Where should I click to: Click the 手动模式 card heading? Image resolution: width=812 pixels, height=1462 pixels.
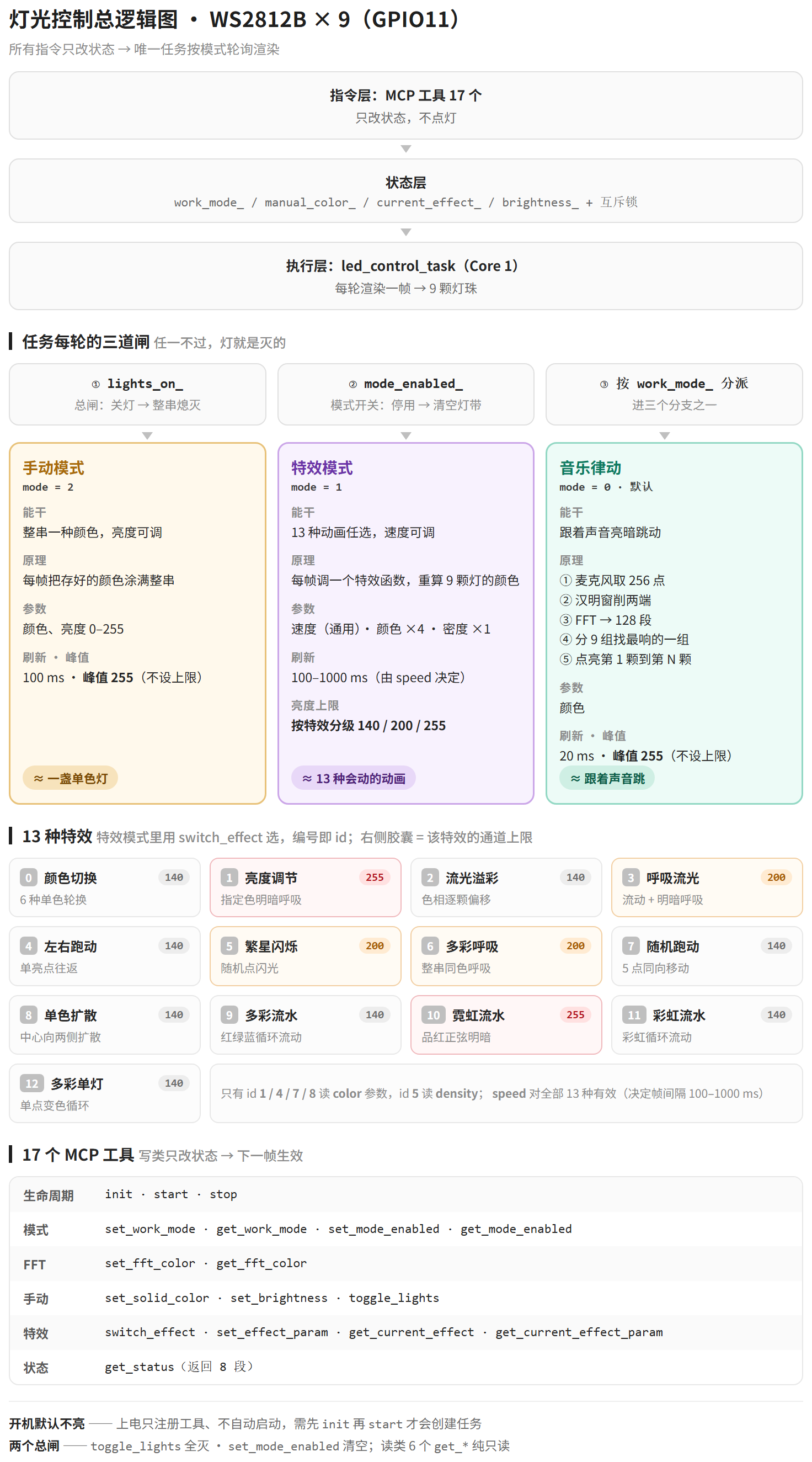click(x=54, y=467)
